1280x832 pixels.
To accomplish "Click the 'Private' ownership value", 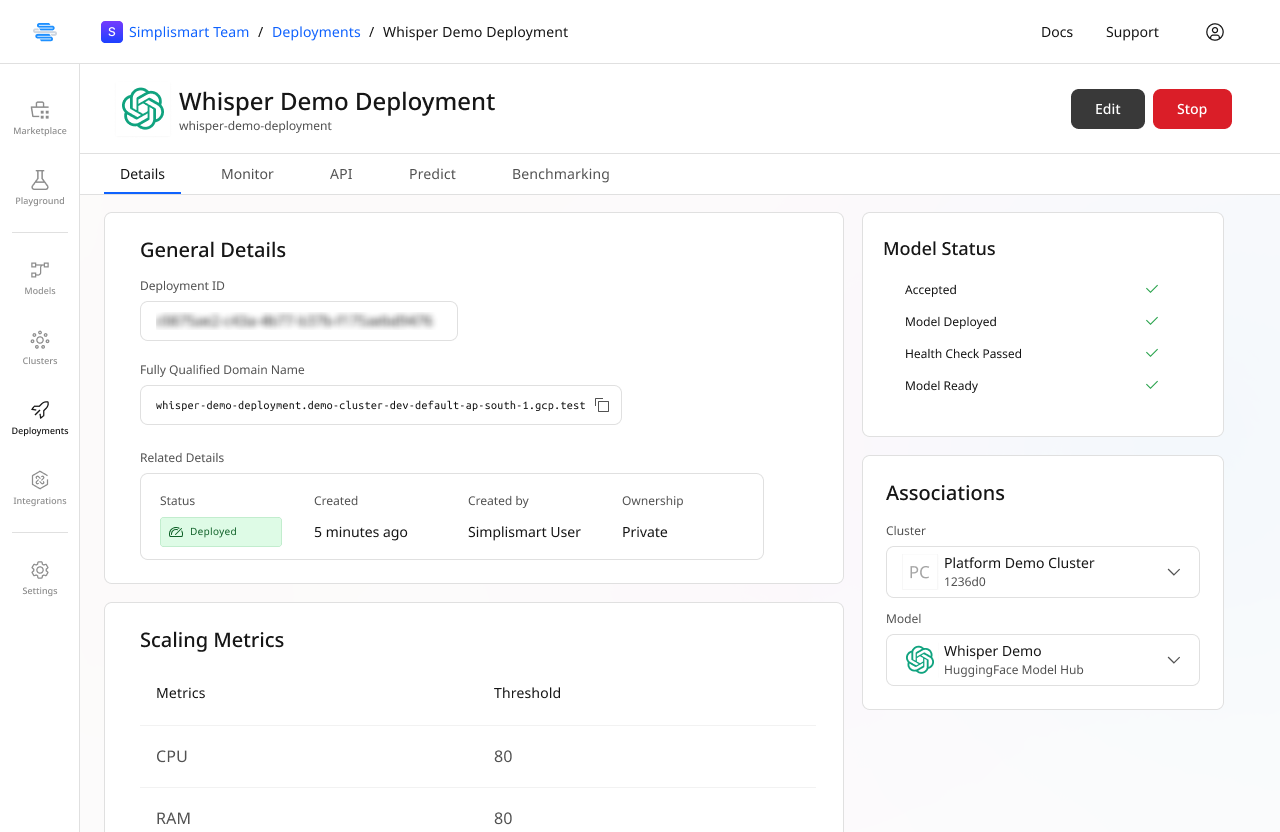I will (645, 532).
